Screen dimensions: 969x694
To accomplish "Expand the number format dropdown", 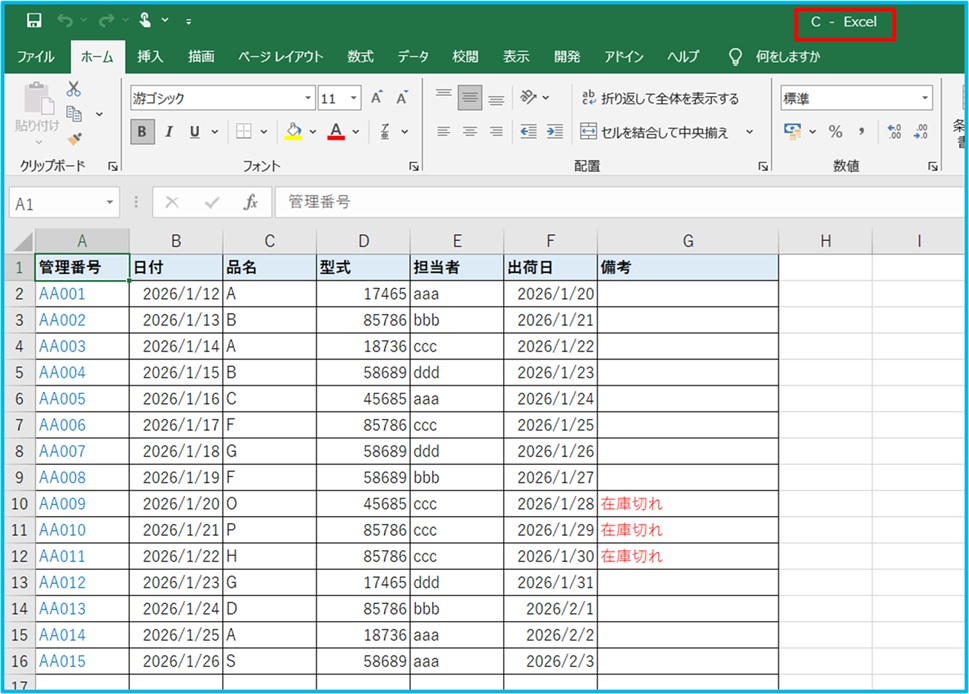I will (x=924, y=98).
